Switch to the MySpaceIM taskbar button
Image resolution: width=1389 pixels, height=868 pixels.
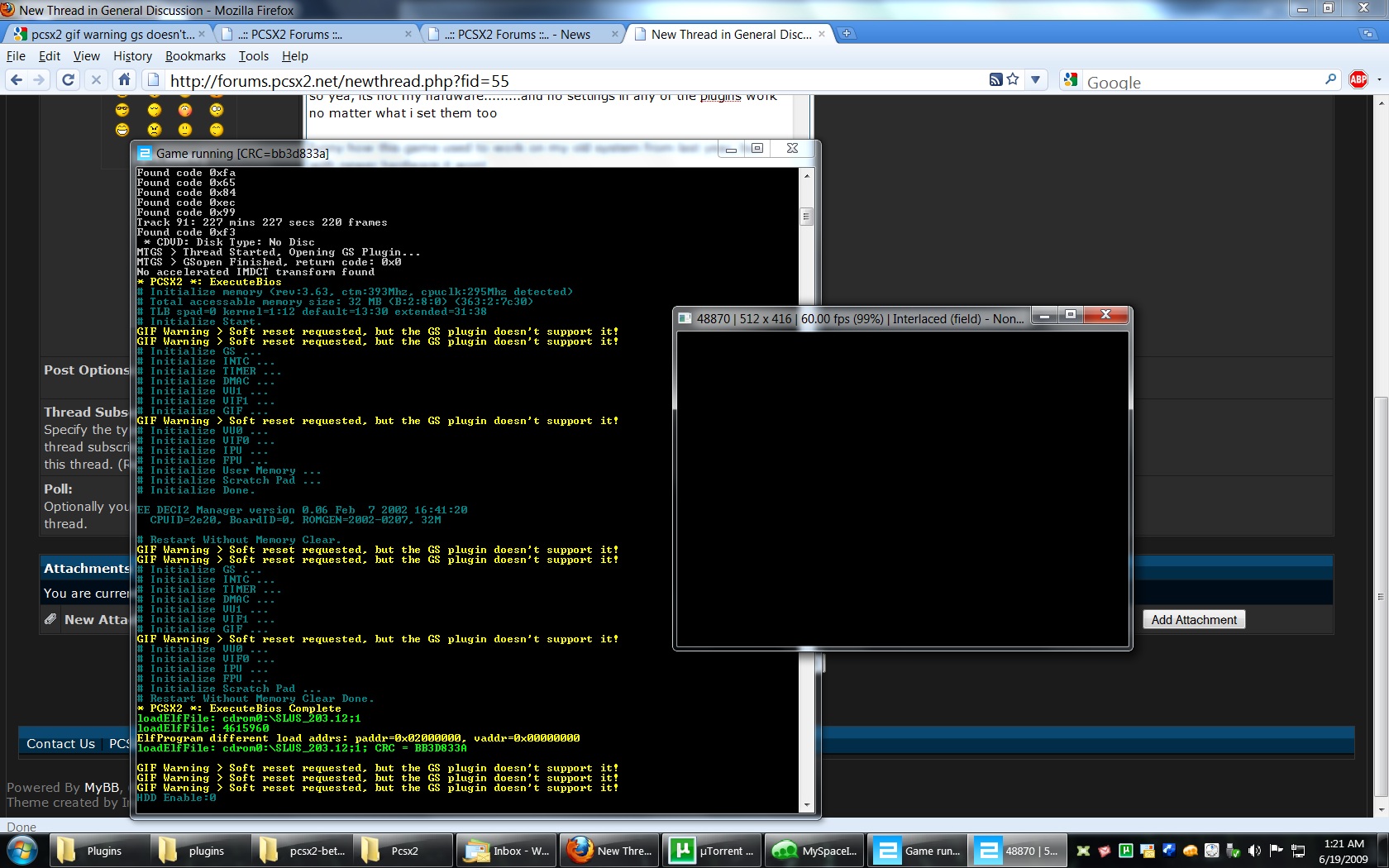click(x=814, y=851)
